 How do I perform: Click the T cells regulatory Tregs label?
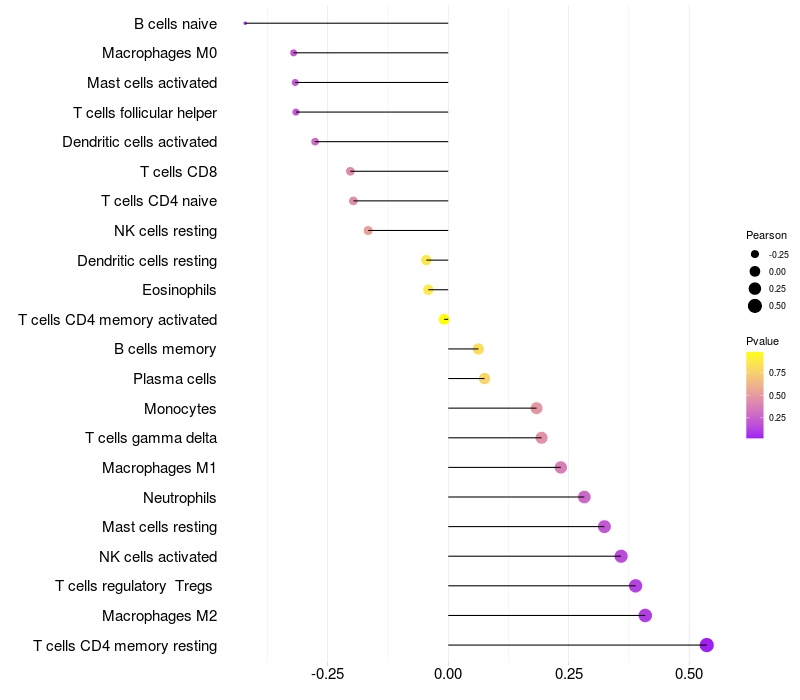coord(135,586)
